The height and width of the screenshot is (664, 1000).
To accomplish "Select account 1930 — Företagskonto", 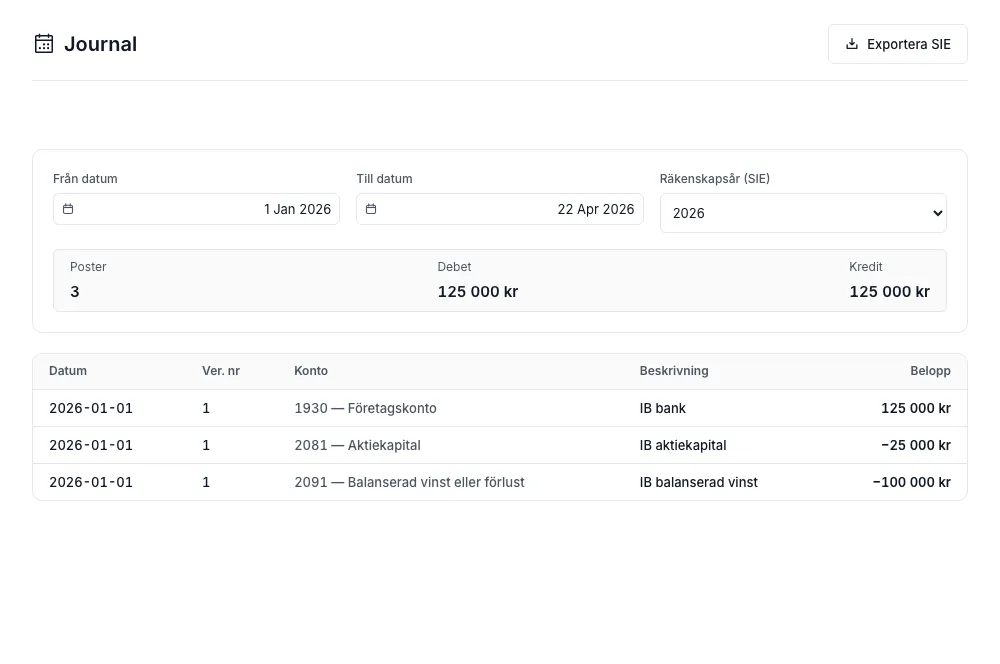I will pos(365,408).
